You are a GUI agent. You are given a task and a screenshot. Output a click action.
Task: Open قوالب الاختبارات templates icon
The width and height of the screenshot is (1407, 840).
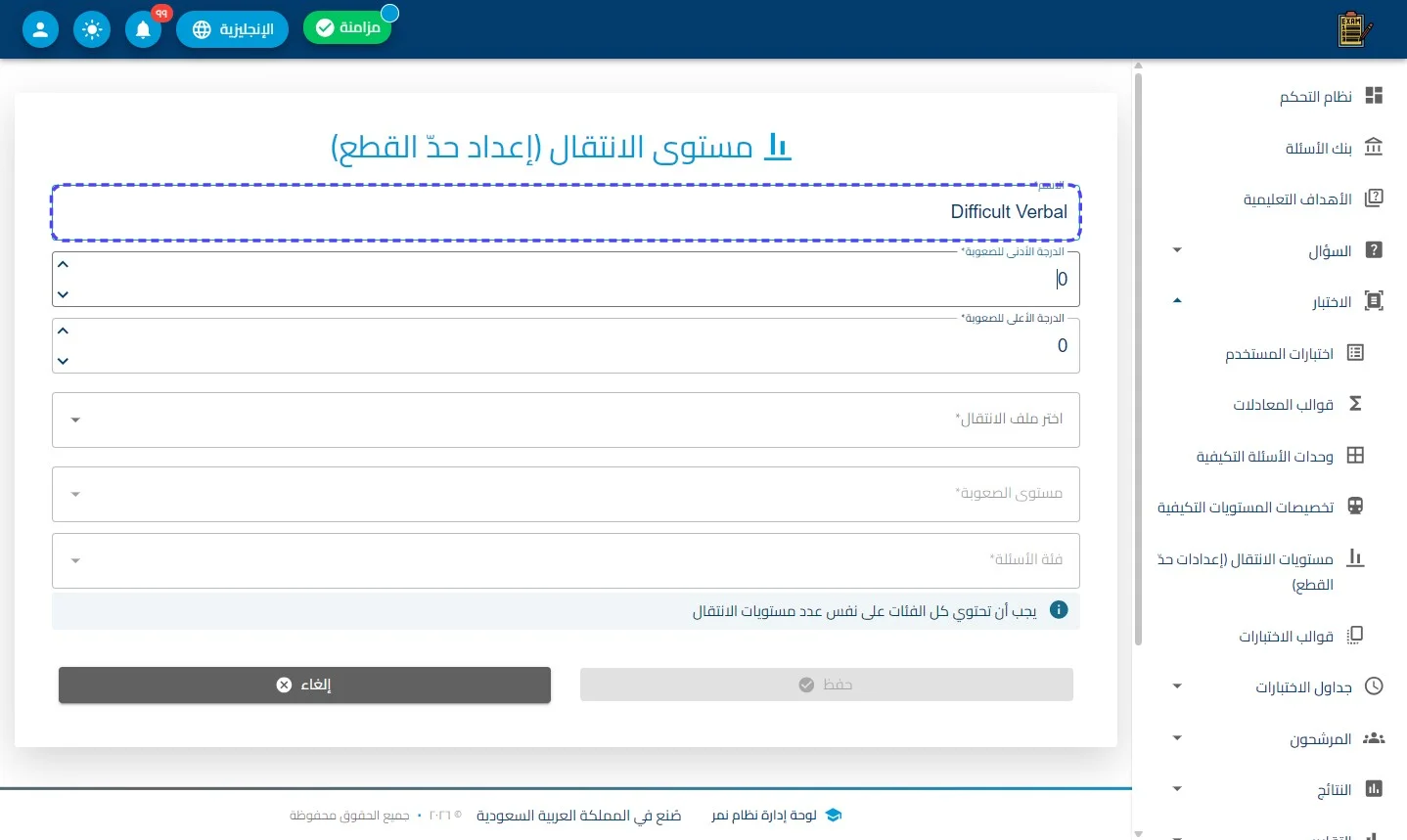[1355, 636]
